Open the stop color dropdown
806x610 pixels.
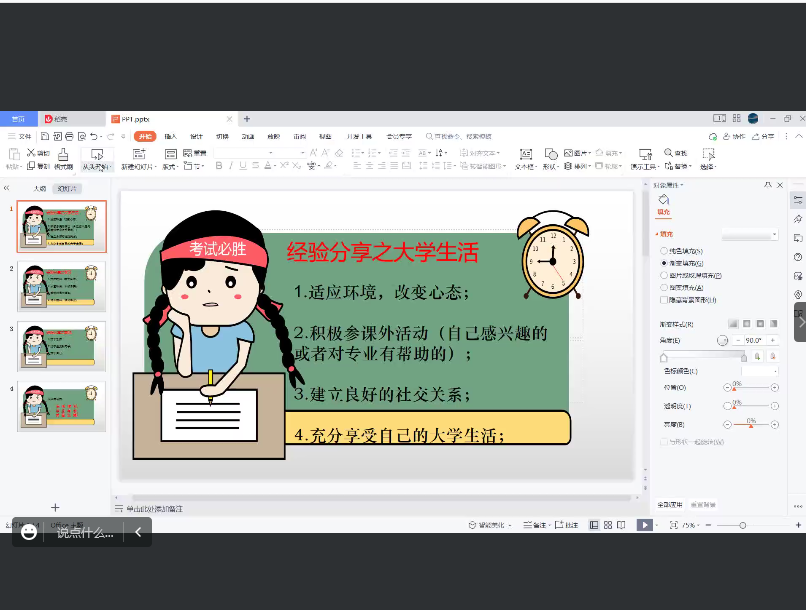click(759, 371)
